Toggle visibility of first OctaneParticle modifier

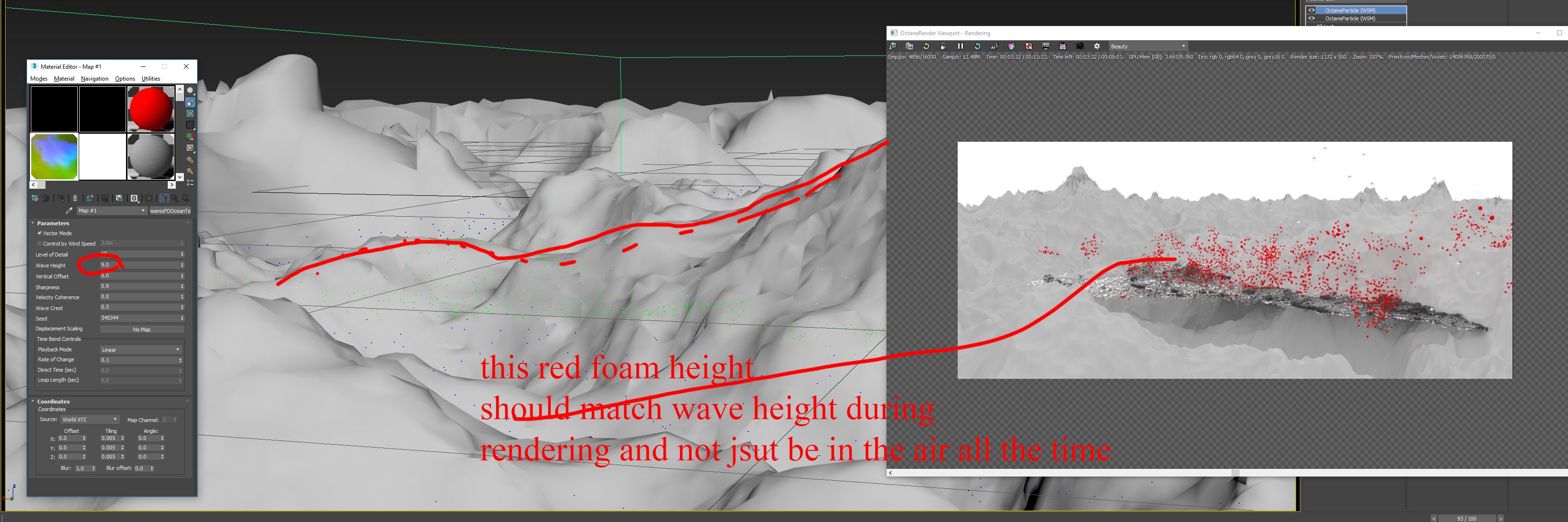tap(1311, 10)
